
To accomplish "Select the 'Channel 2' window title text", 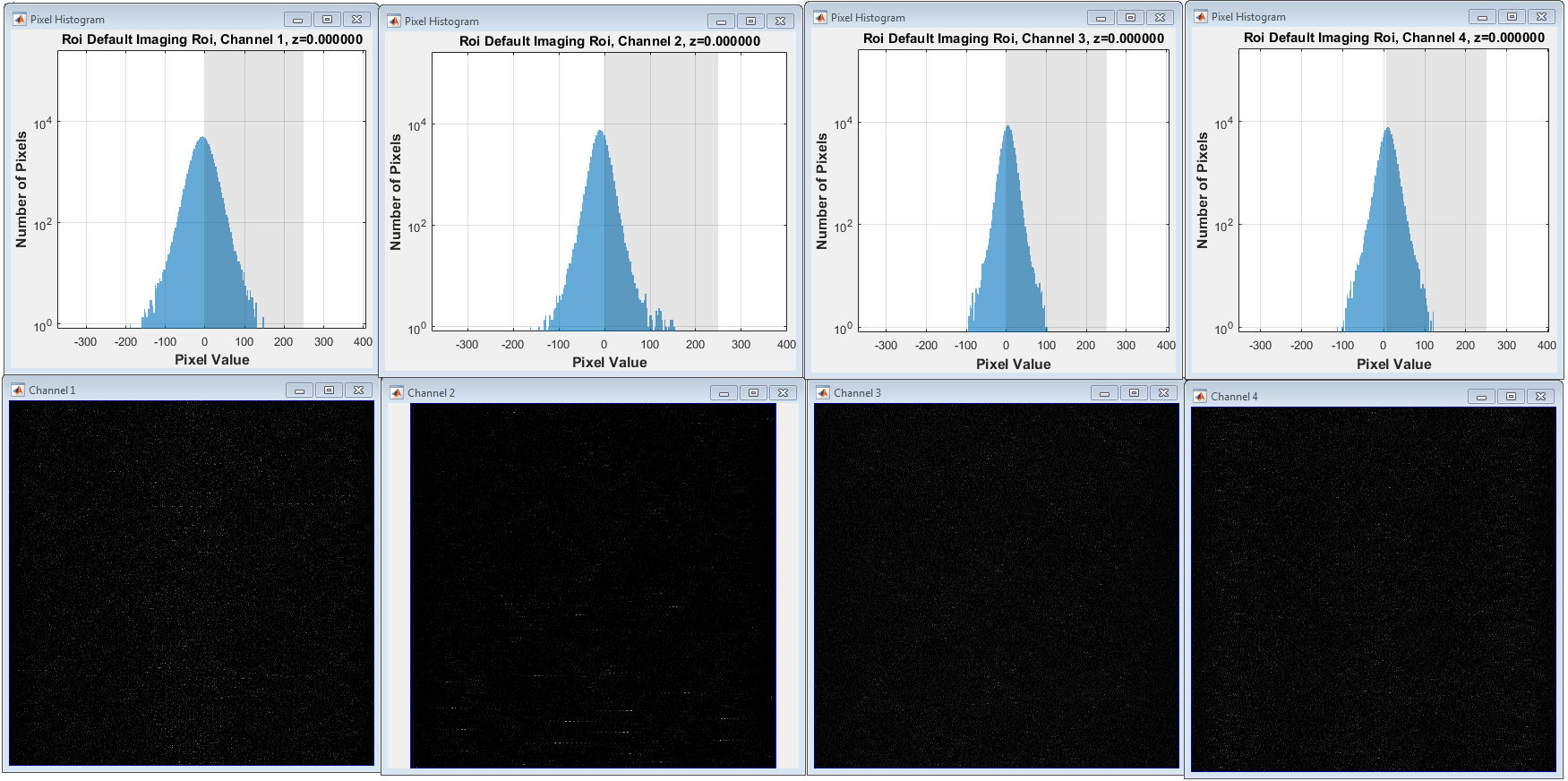I will coord(431,393).
